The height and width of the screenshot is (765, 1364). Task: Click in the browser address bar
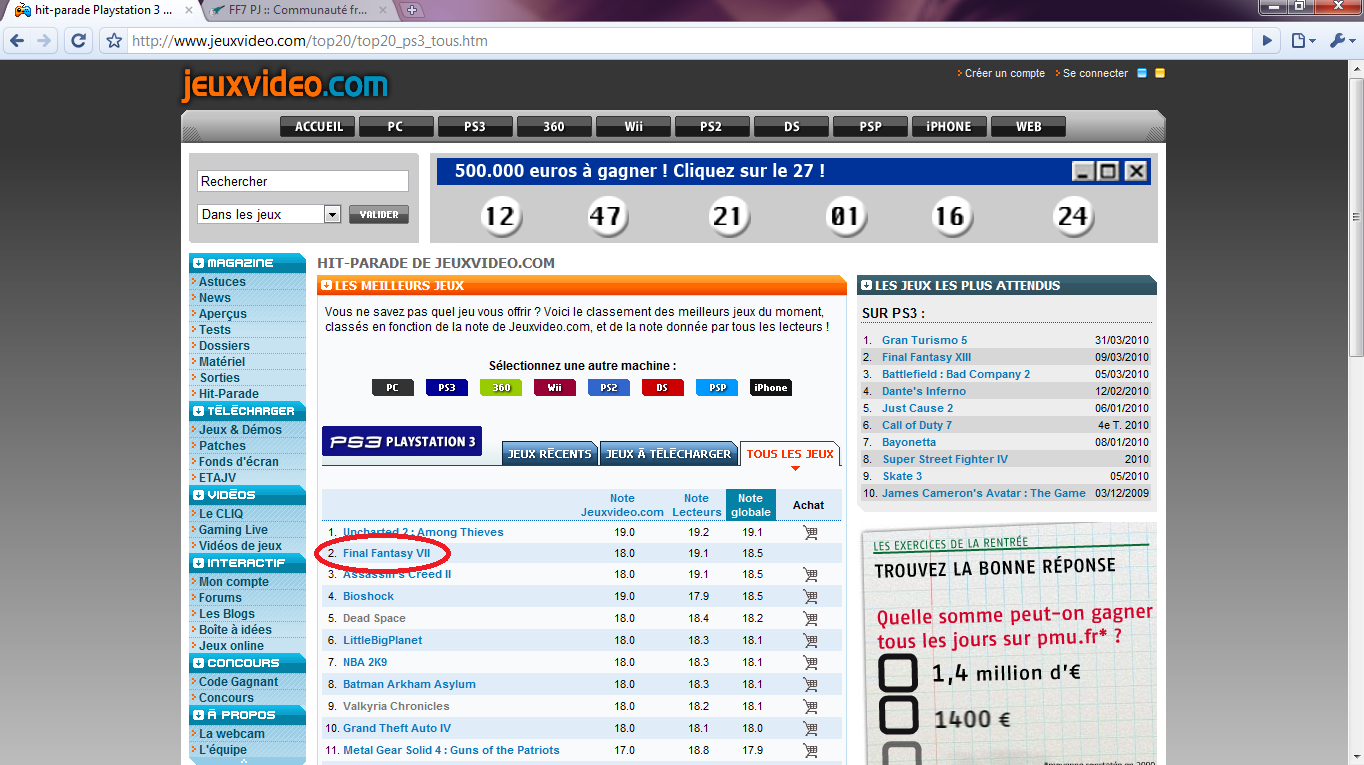[690, 41]
